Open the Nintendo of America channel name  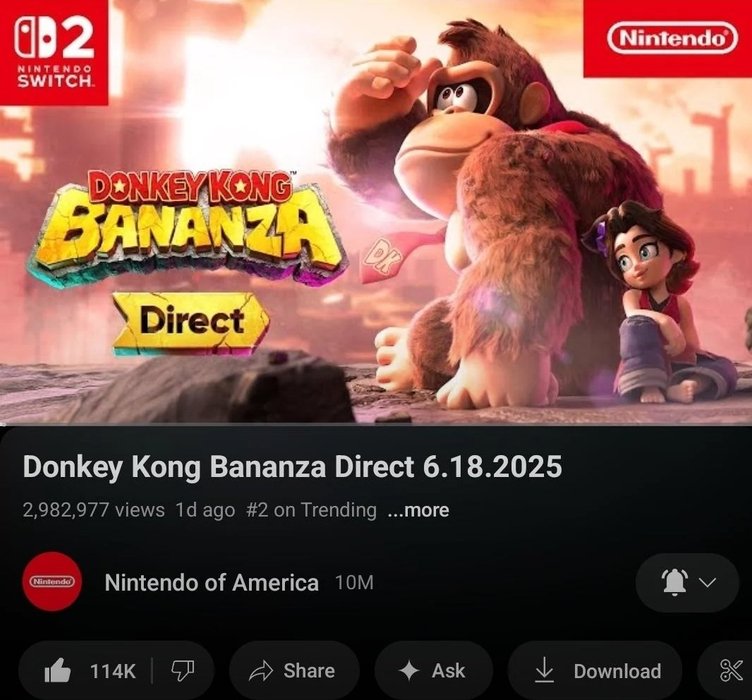212,583
